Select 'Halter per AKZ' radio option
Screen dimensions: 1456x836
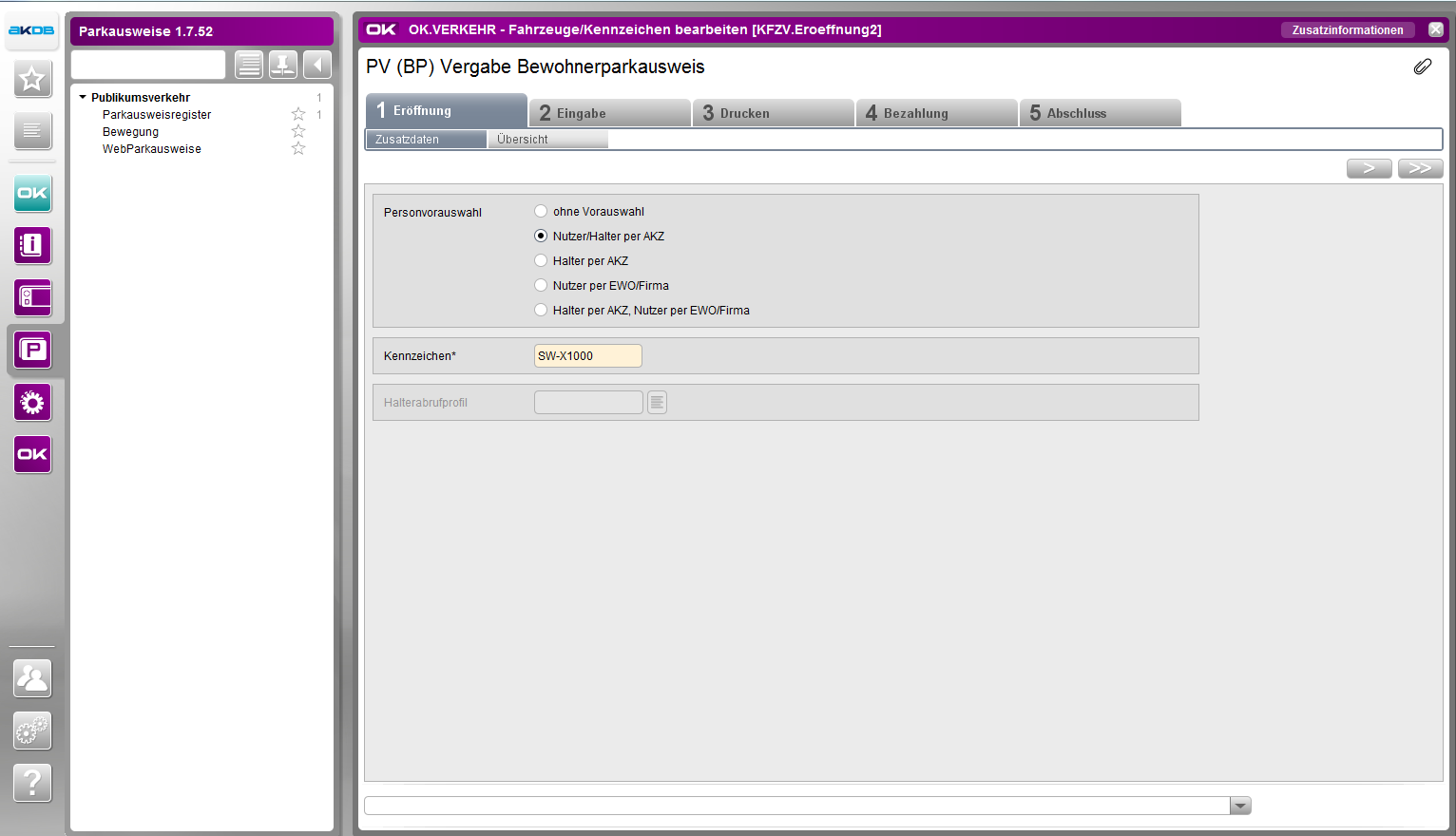[x=541, y=261]
